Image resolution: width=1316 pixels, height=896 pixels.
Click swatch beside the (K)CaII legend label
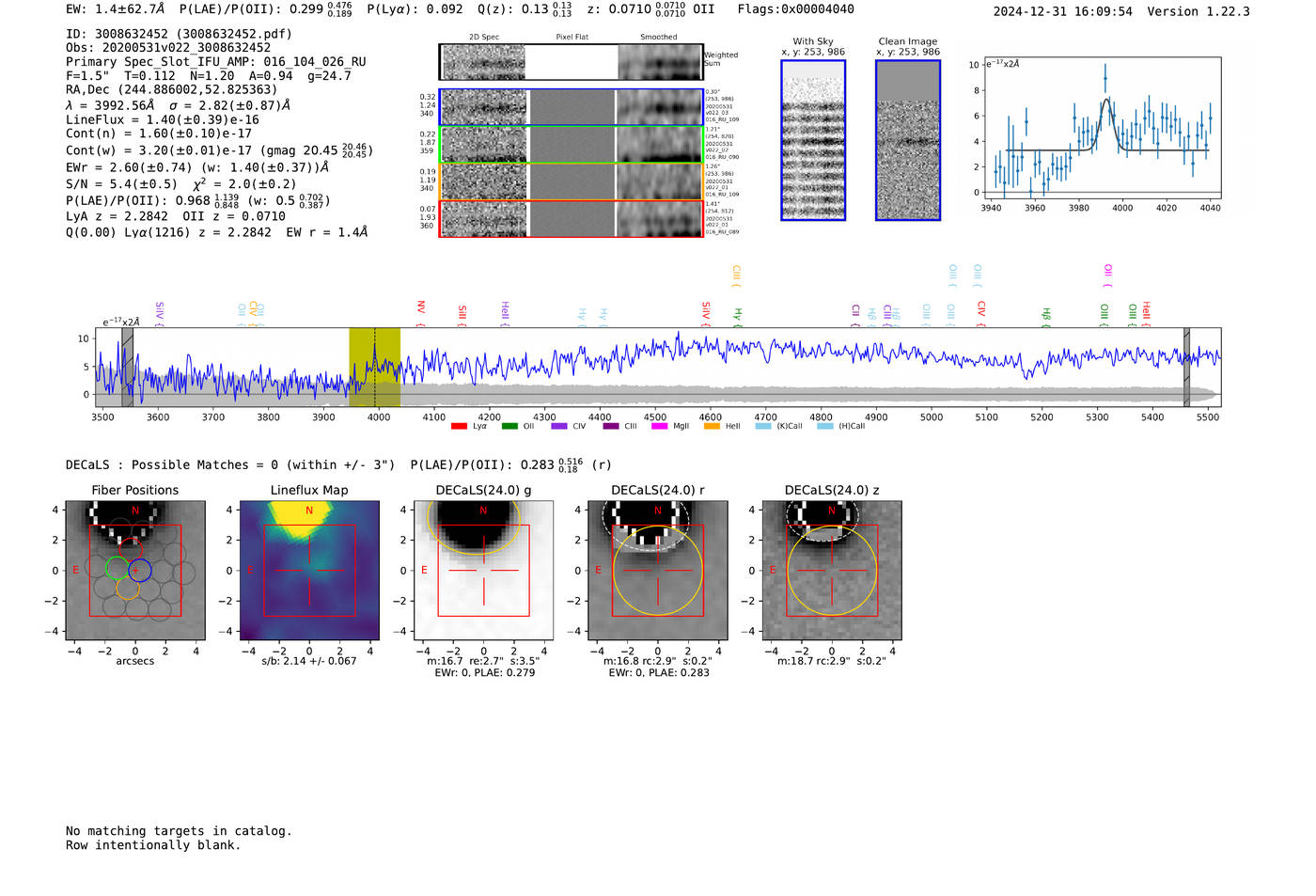point(762,427)
